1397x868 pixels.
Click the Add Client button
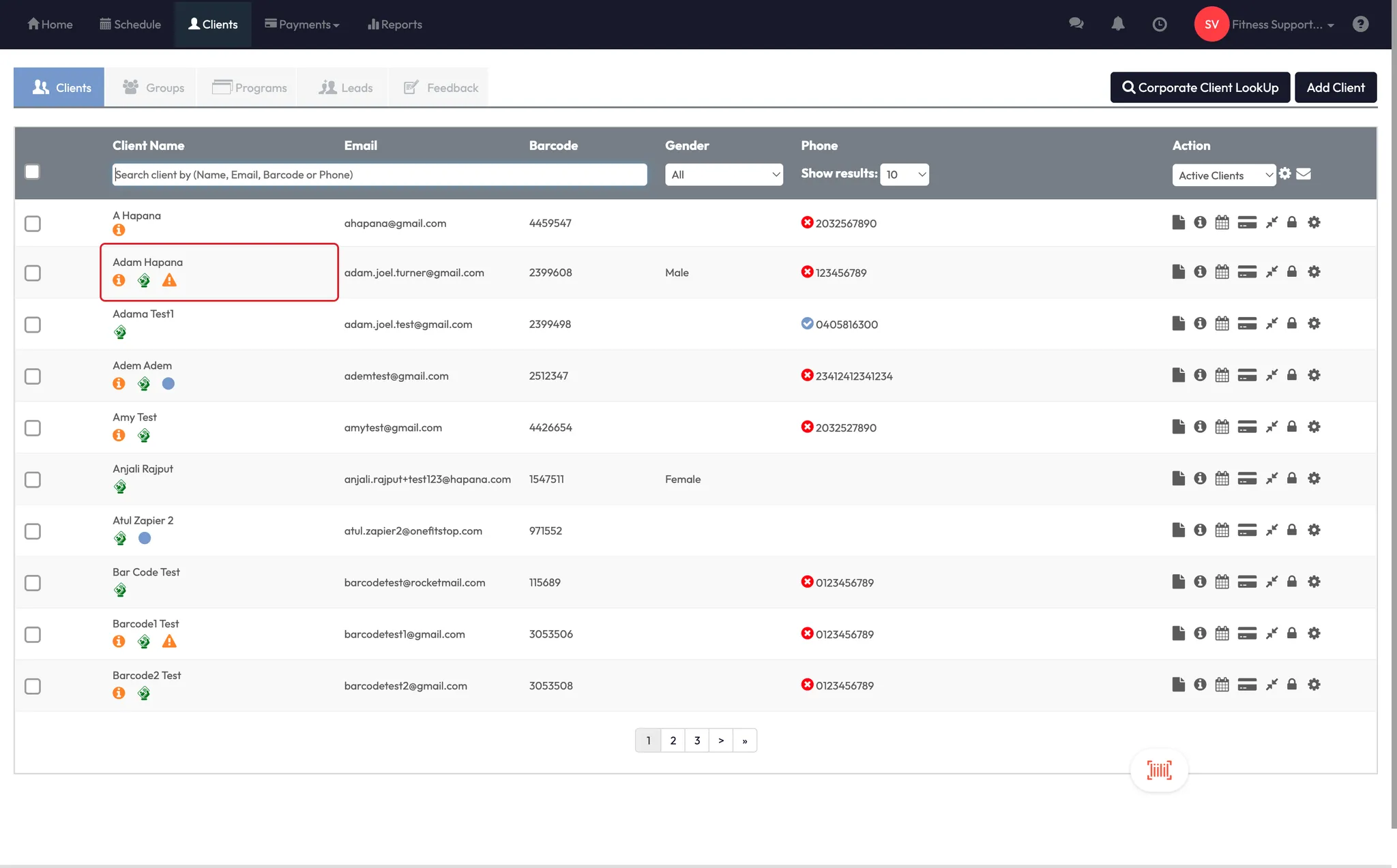tap(1335, 87)
